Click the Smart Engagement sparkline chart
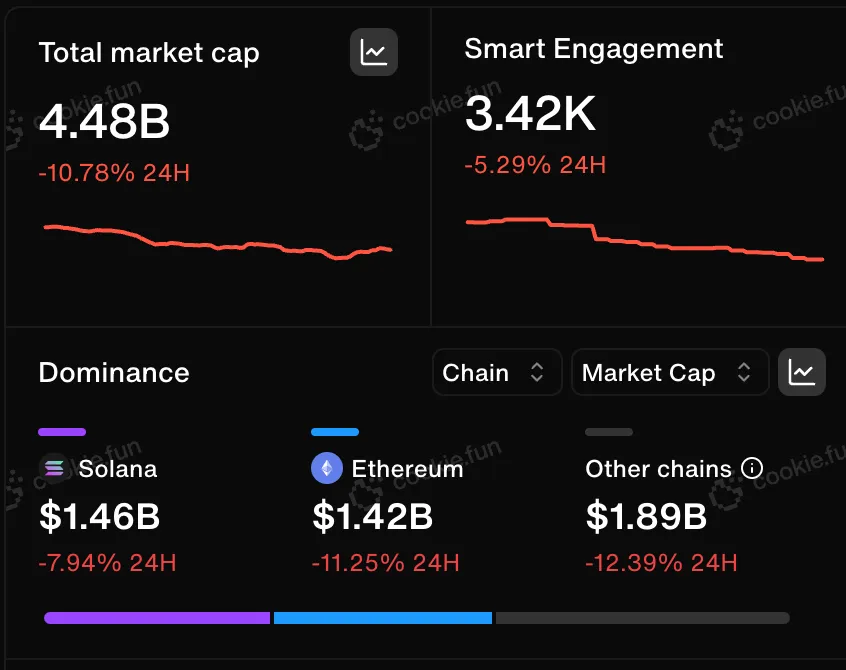The image size is (846, 670). [x=644, y=240]
